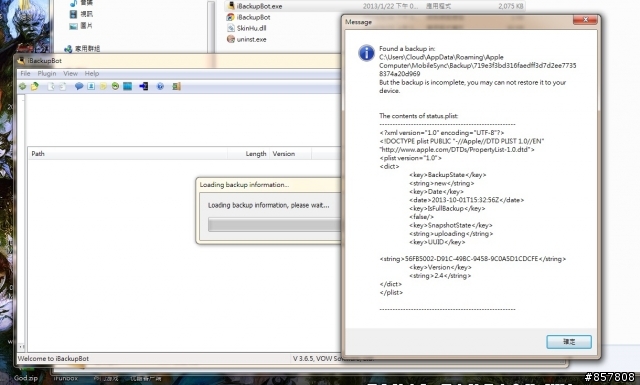Click the BackupState key line in plist
640x385 pixels.
[x=447, y=175]
